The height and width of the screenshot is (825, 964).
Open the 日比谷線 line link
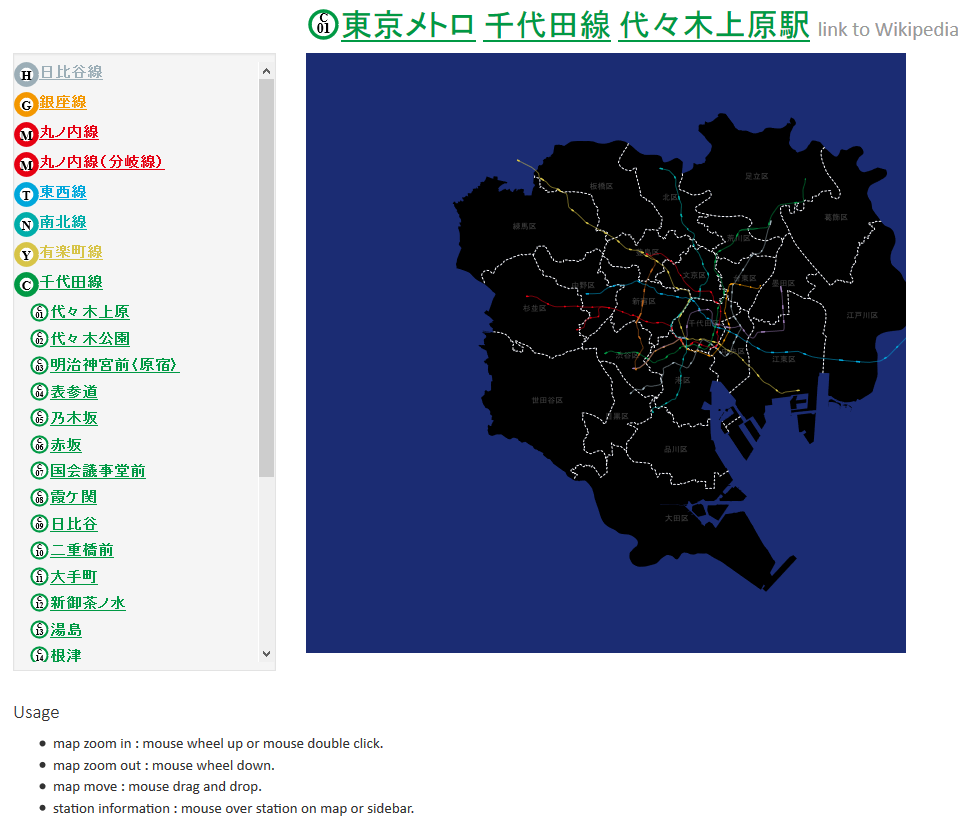pos(71,72)
